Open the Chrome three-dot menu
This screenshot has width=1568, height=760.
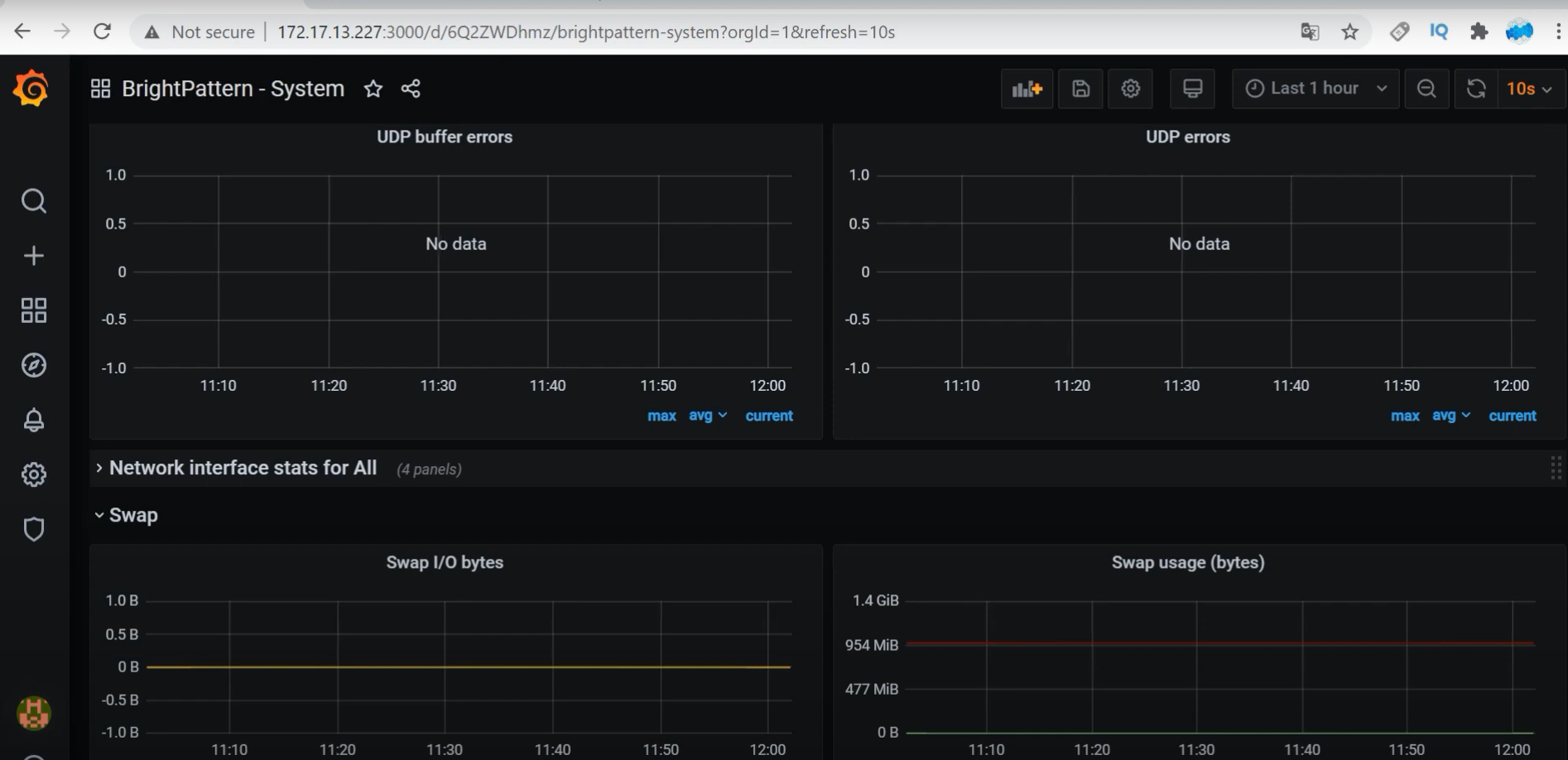(x=1558, y=31)
